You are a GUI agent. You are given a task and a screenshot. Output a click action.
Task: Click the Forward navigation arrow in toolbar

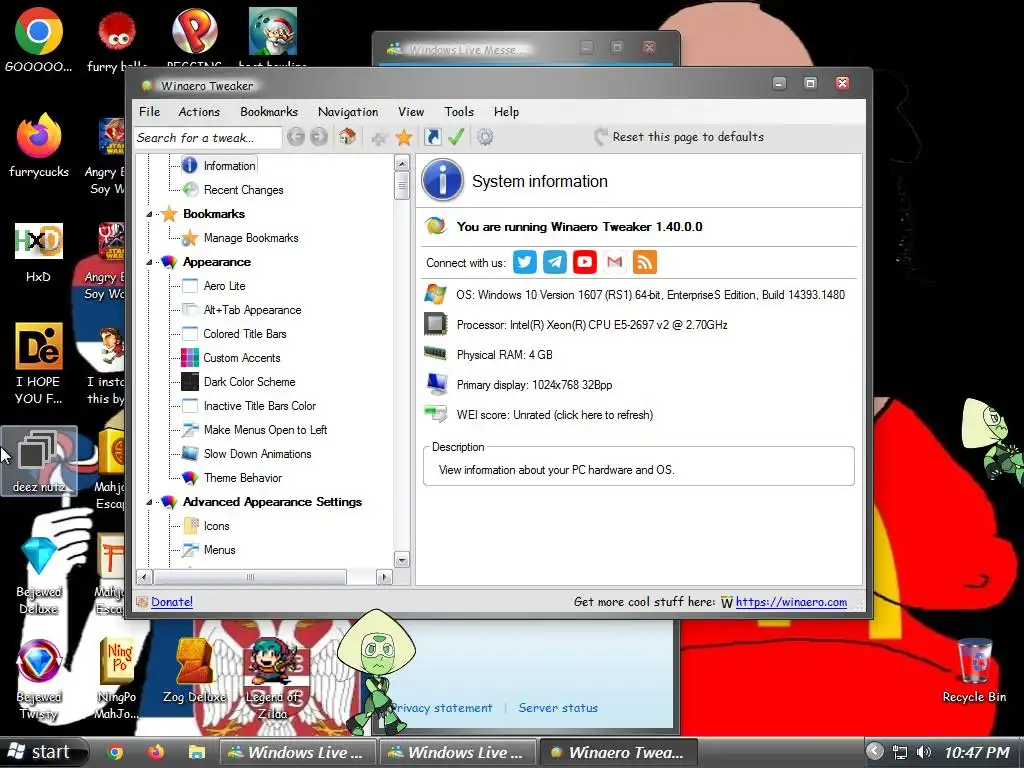point(319,137)
